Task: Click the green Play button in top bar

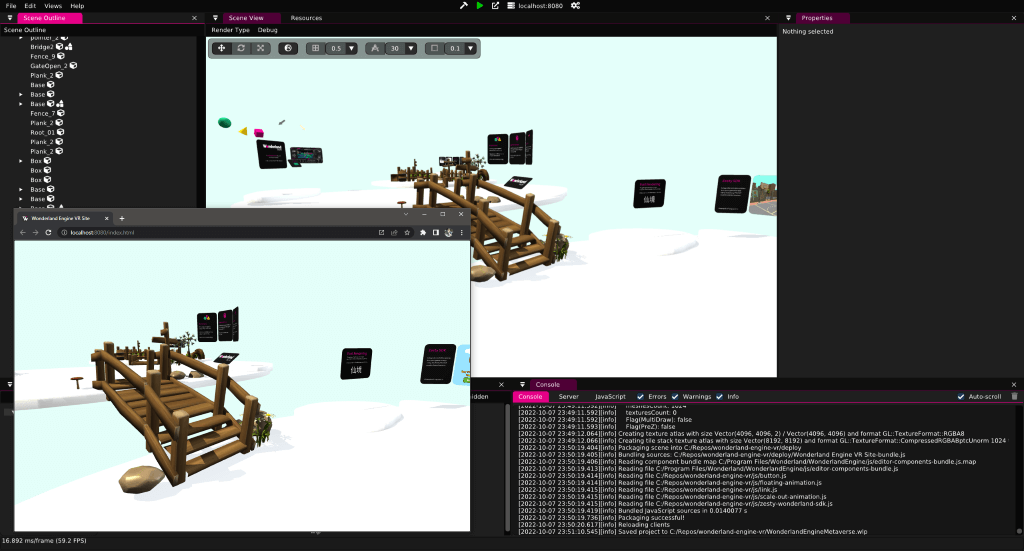Action: [x=480, y=6]
